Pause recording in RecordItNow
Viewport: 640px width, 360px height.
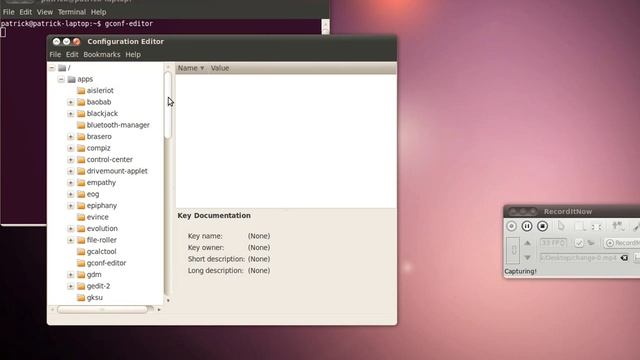(527, 226)
